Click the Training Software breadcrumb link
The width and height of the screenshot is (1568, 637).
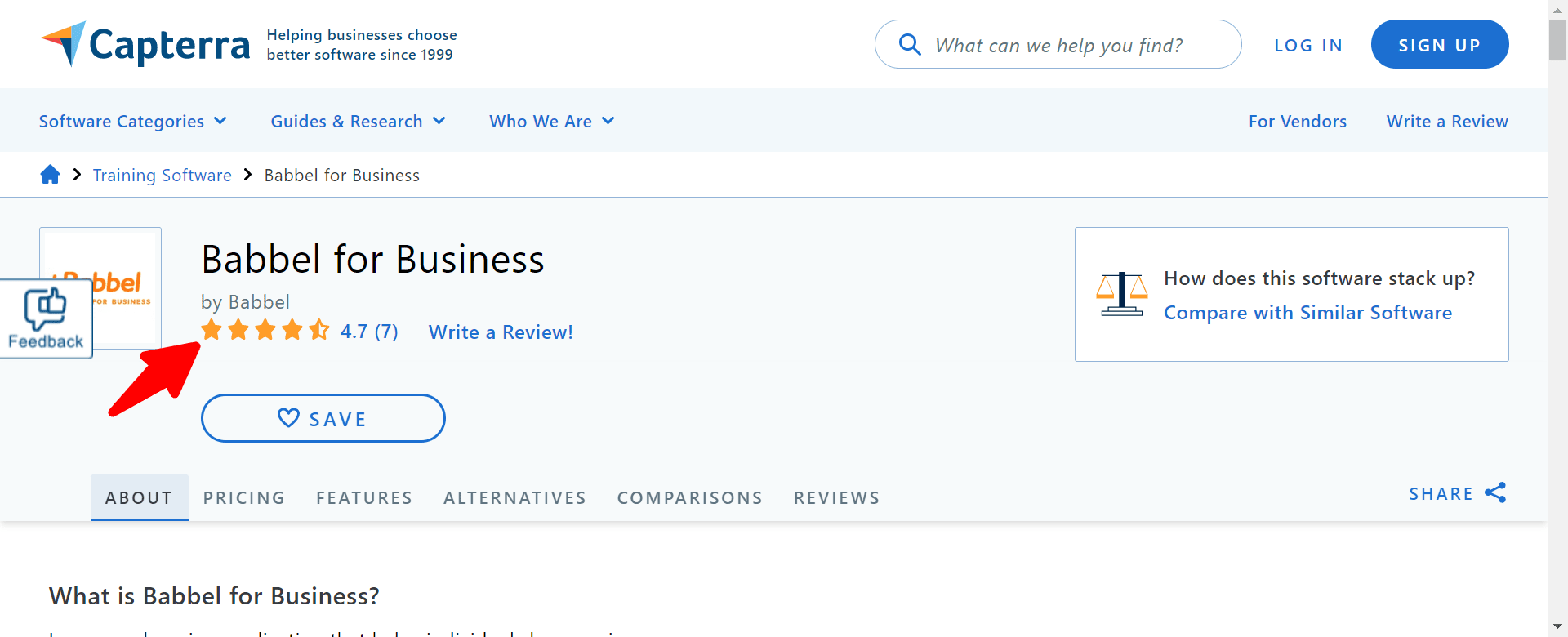coord(162,176)
